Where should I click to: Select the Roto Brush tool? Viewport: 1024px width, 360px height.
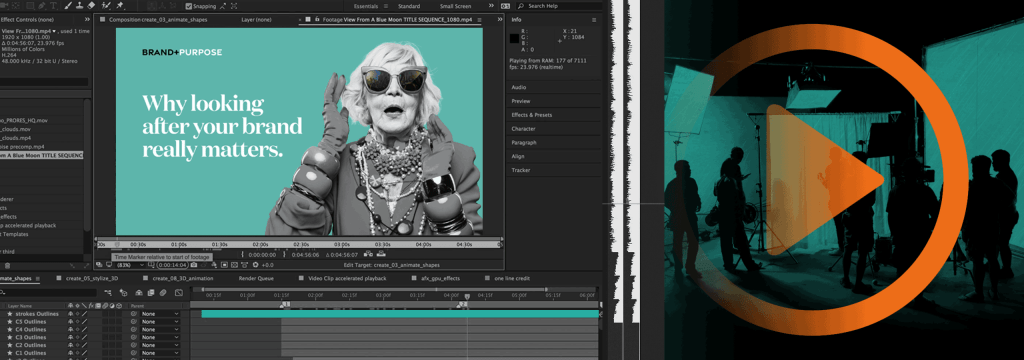coord(106,6)
